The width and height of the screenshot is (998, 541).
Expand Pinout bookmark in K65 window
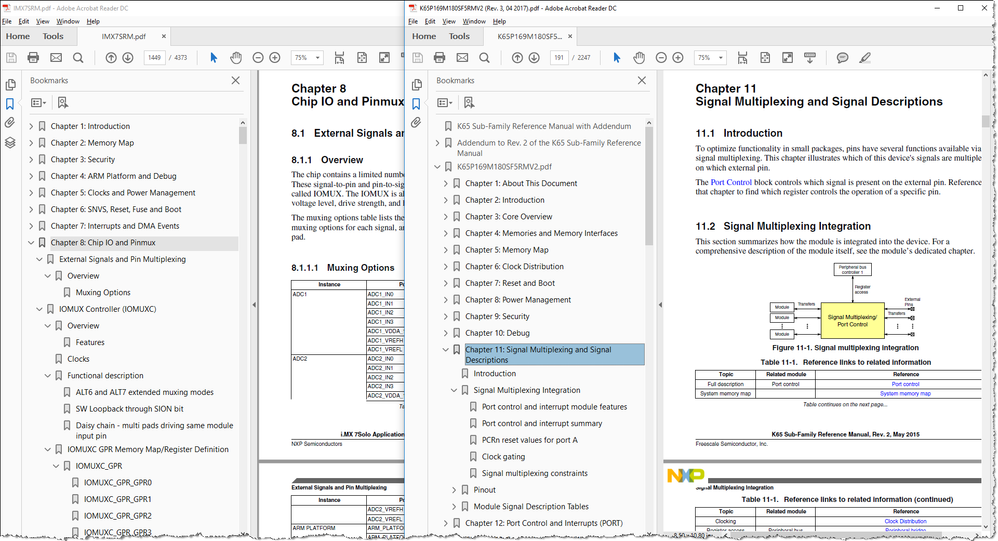[454, 490]
